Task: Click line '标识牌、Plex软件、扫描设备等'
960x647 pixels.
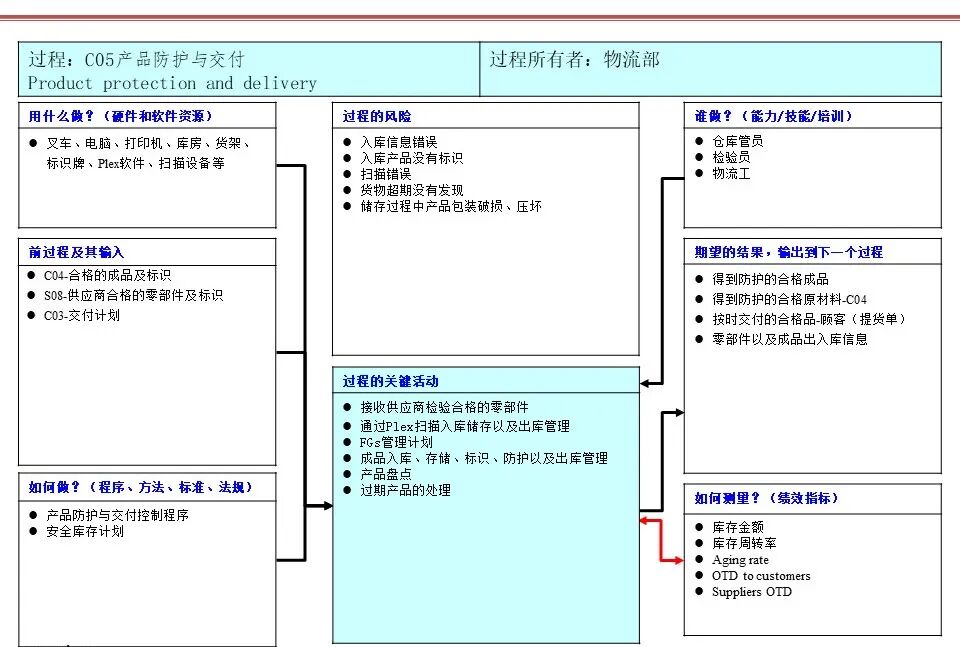Action: click(x=135, y=163)
